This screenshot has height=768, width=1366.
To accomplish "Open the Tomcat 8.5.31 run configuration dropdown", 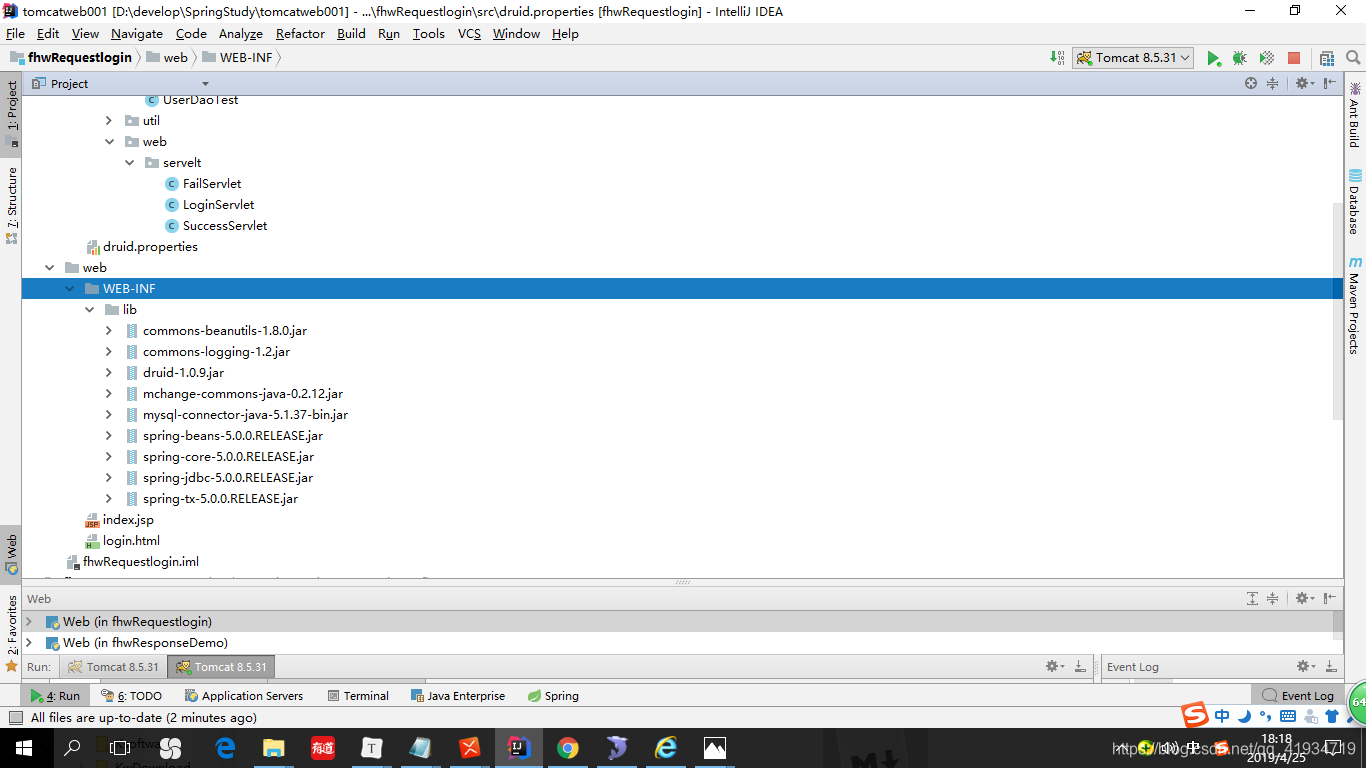I will pyautogui.click(x=1134, y=58).
